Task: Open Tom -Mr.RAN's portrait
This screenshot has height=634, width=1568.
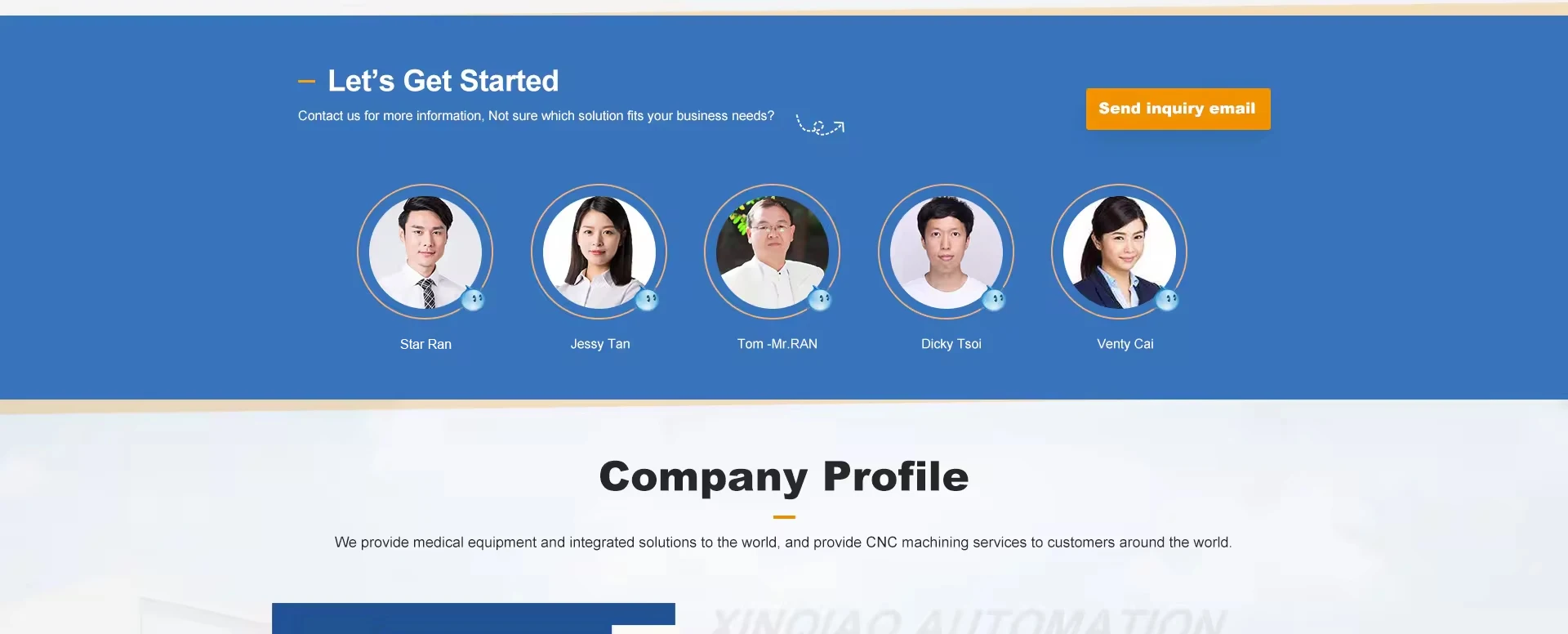Action: coord(773,252)
